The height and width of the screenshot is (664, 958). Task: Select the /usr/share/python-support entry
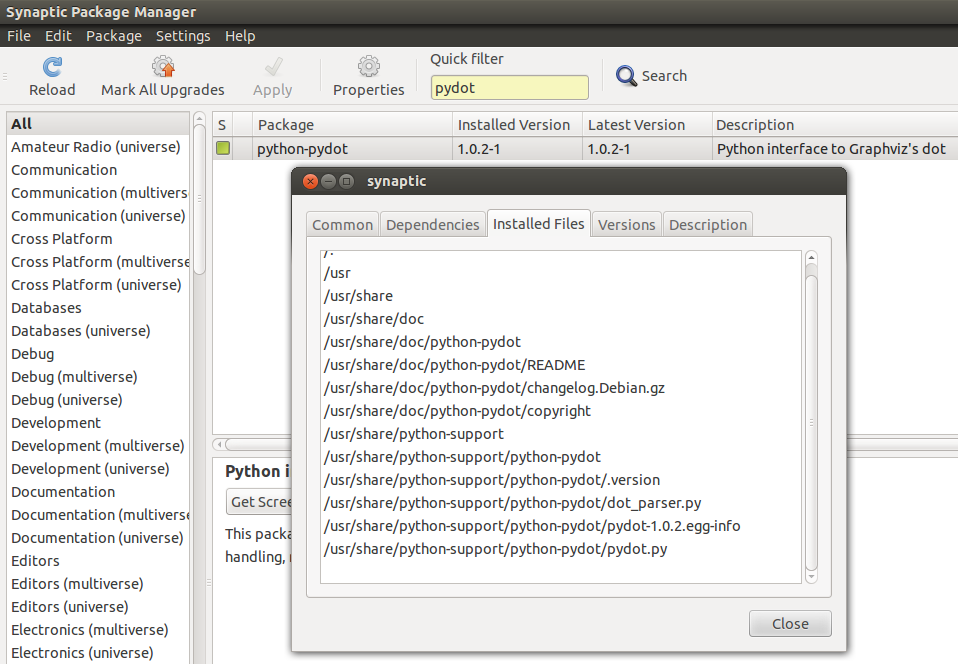coord(414,434)
